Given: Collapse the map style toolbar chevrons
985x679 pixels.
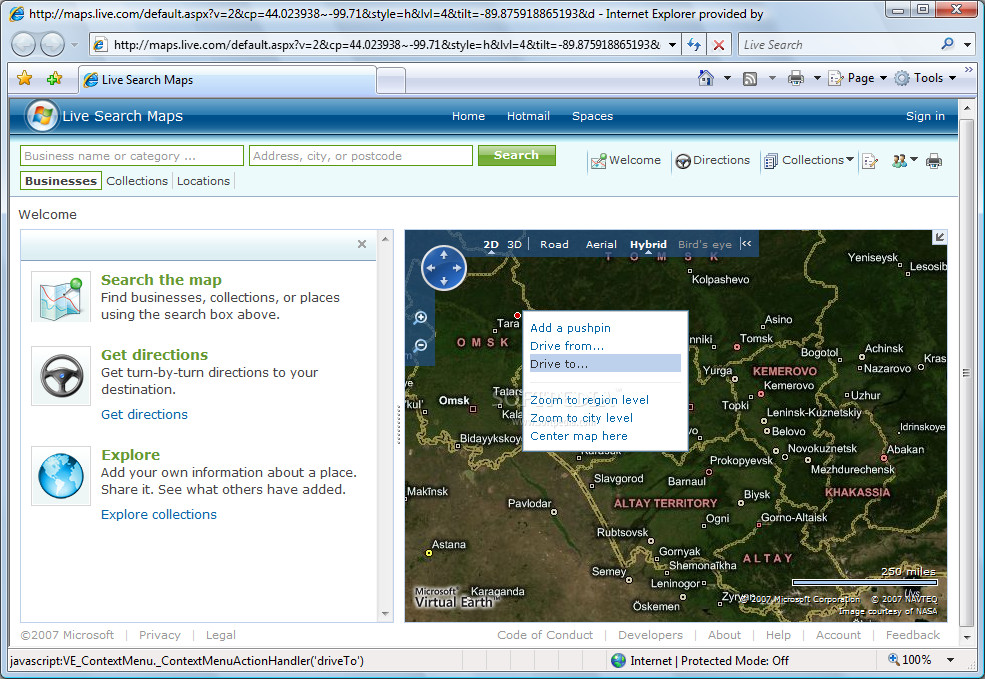Looking at the screenshot, I should 746,244.
